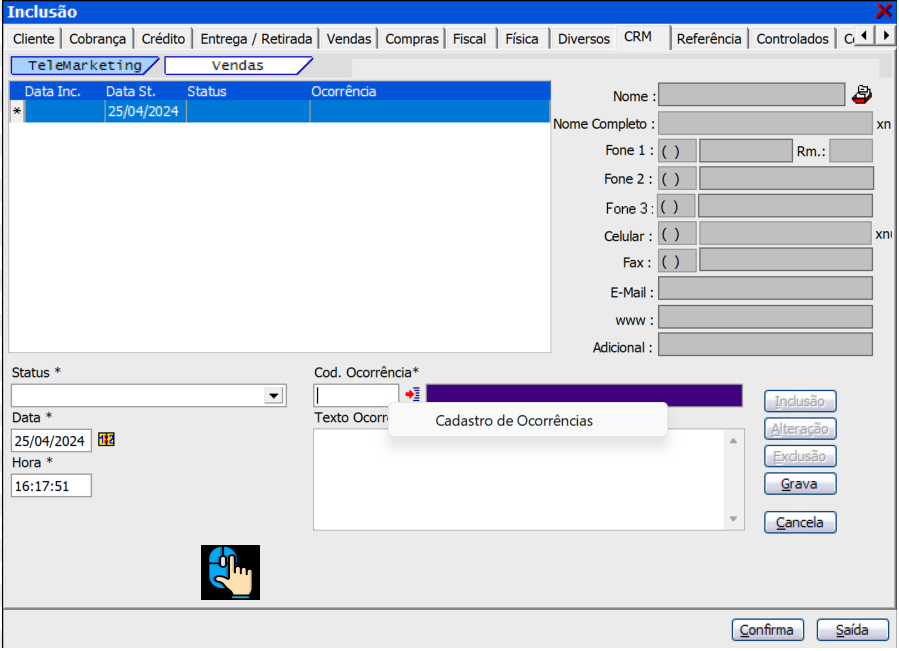Close the Inclusão window with red X
The width and height of the screenshot is (899, 651).
point(884,11)
